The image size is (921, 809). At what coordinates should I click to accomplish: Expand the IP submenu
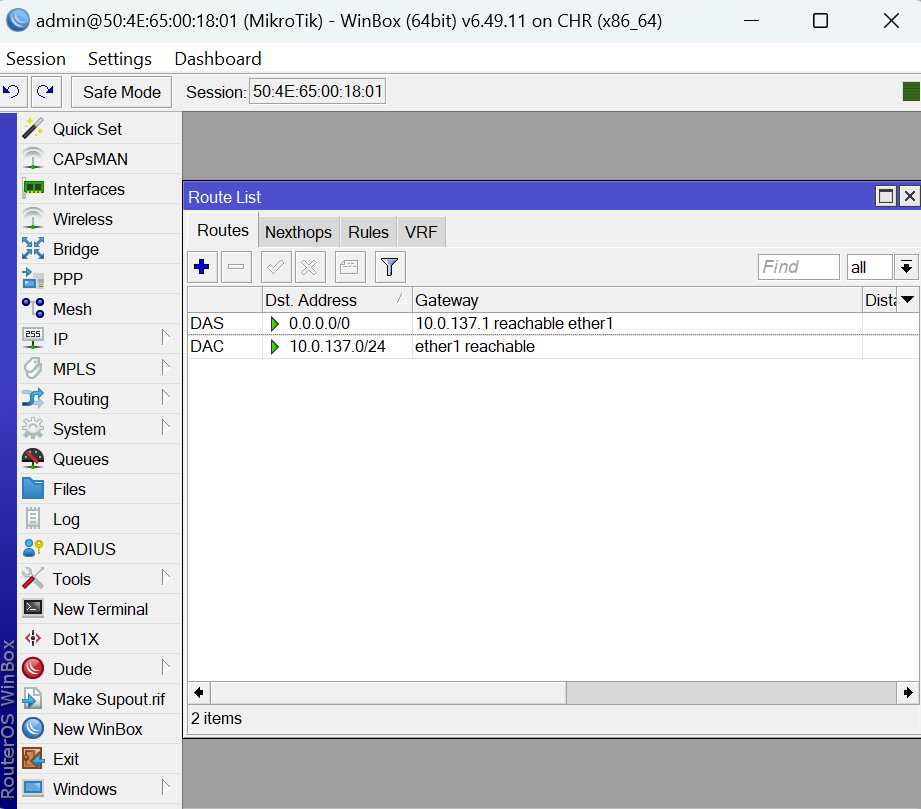(x=166, y=337)
